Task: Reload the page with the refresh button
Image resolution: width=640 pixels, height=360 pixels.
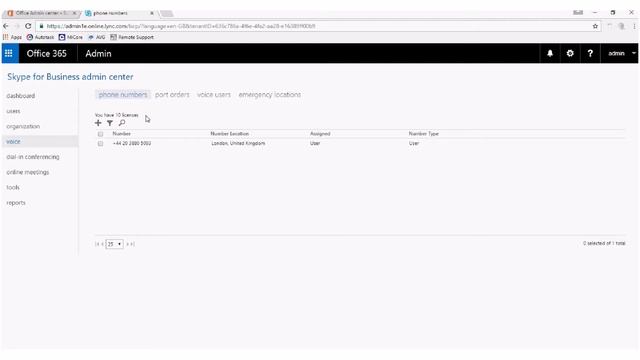Action: pyautogui.click(x=28, y=26)
